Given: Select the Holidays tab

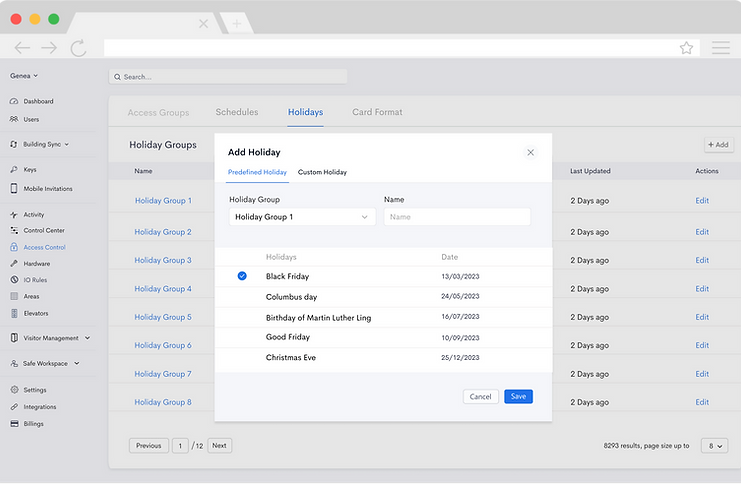Looking at the screenshot, I should 305,112.
